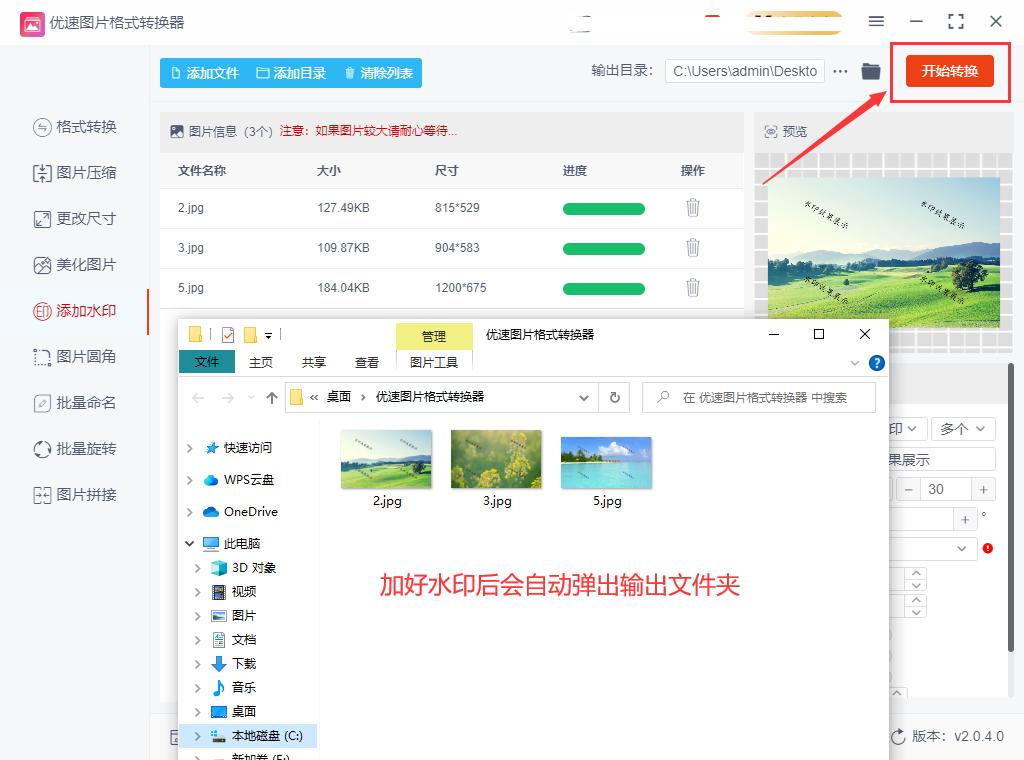Open the output folder browse icon
The height and width of the screenshot is (760, 1024).
tap(870, 71)
